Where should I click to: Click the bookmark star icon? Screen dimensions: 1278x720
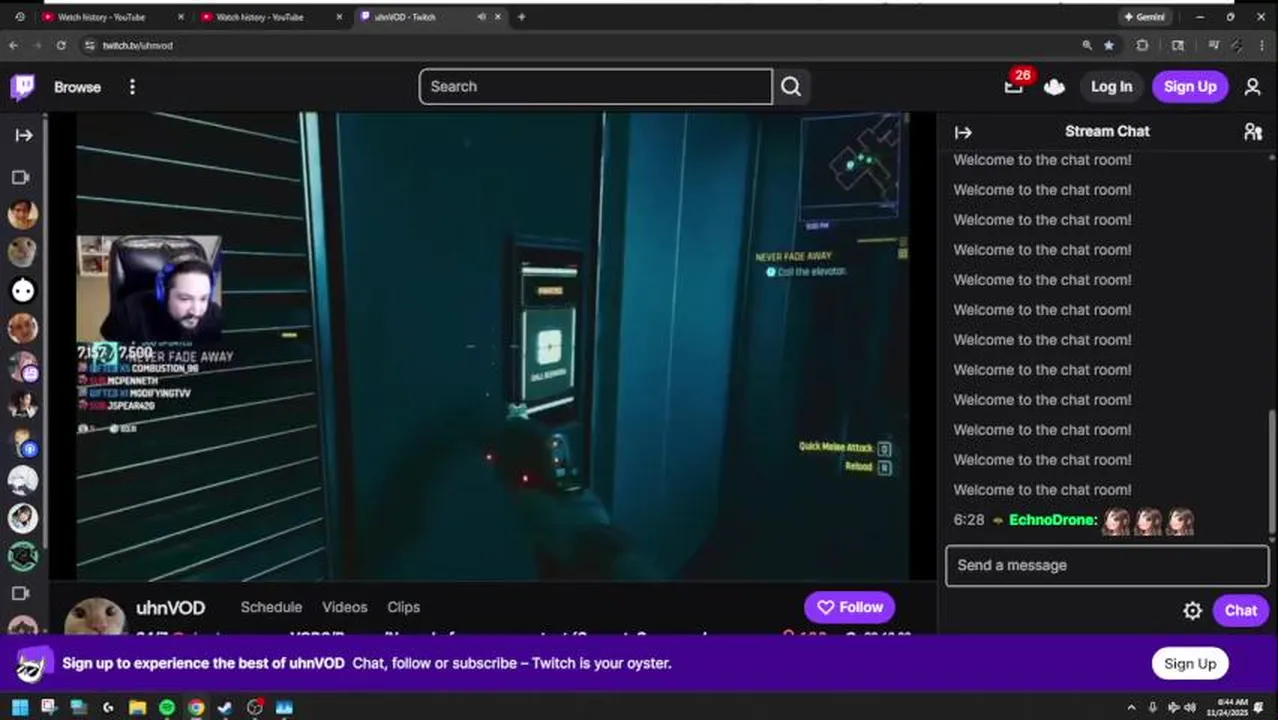[x=1109, y=45]
